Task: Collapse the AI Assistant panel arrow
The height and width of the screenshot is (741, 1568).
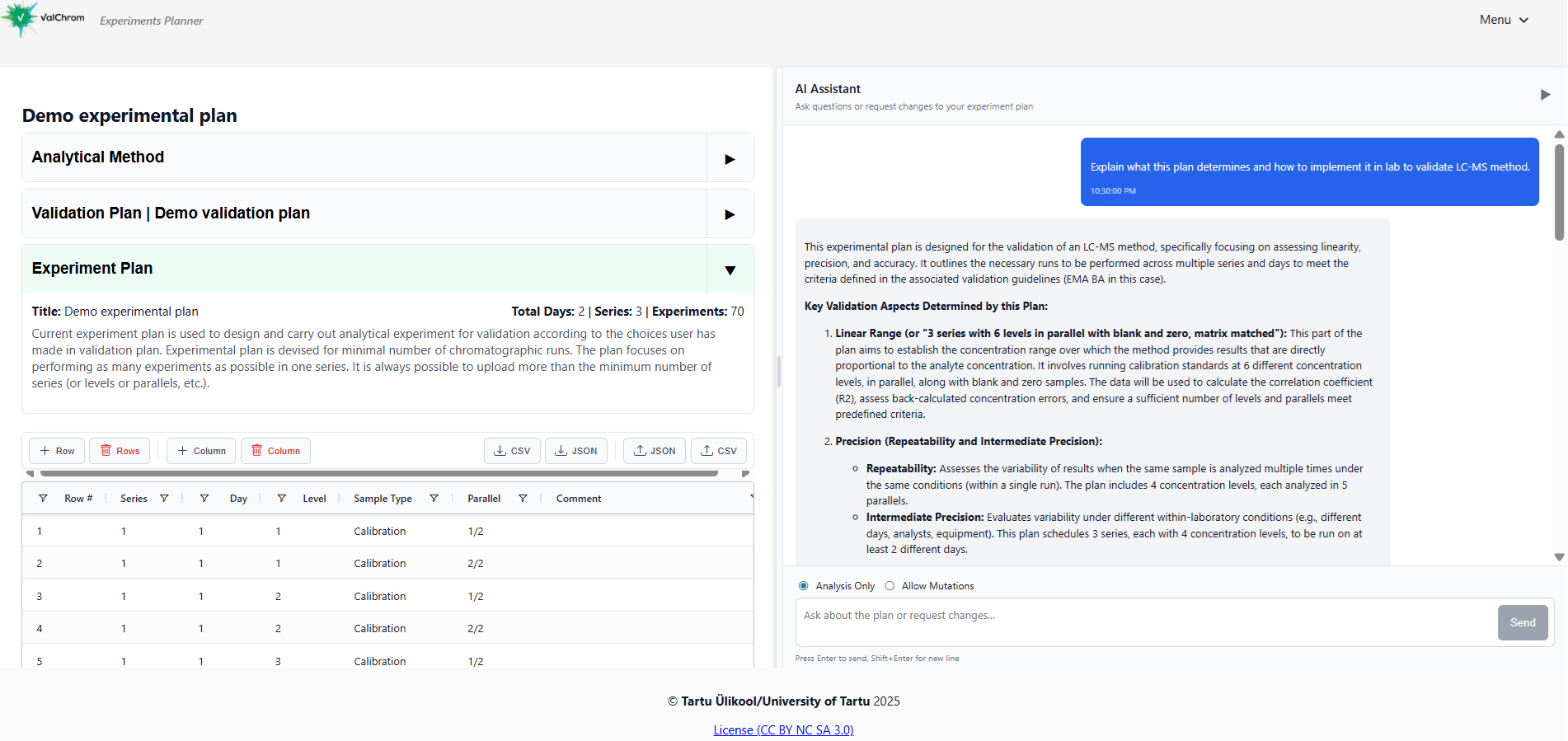Action: [x=1545, y=95]
